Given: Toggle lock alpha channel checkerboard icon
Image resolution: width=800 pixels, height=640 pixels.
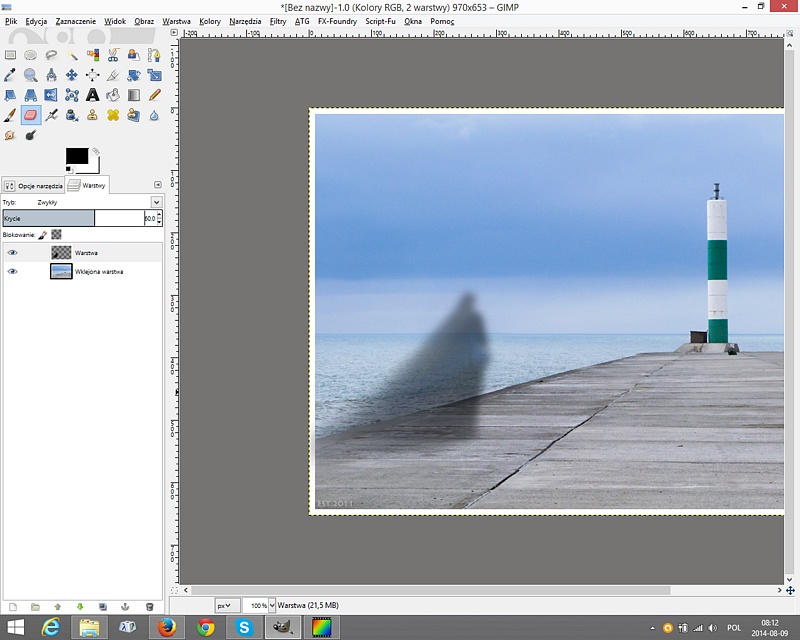Looking at the screenshot, I should (x=57, y=234).
